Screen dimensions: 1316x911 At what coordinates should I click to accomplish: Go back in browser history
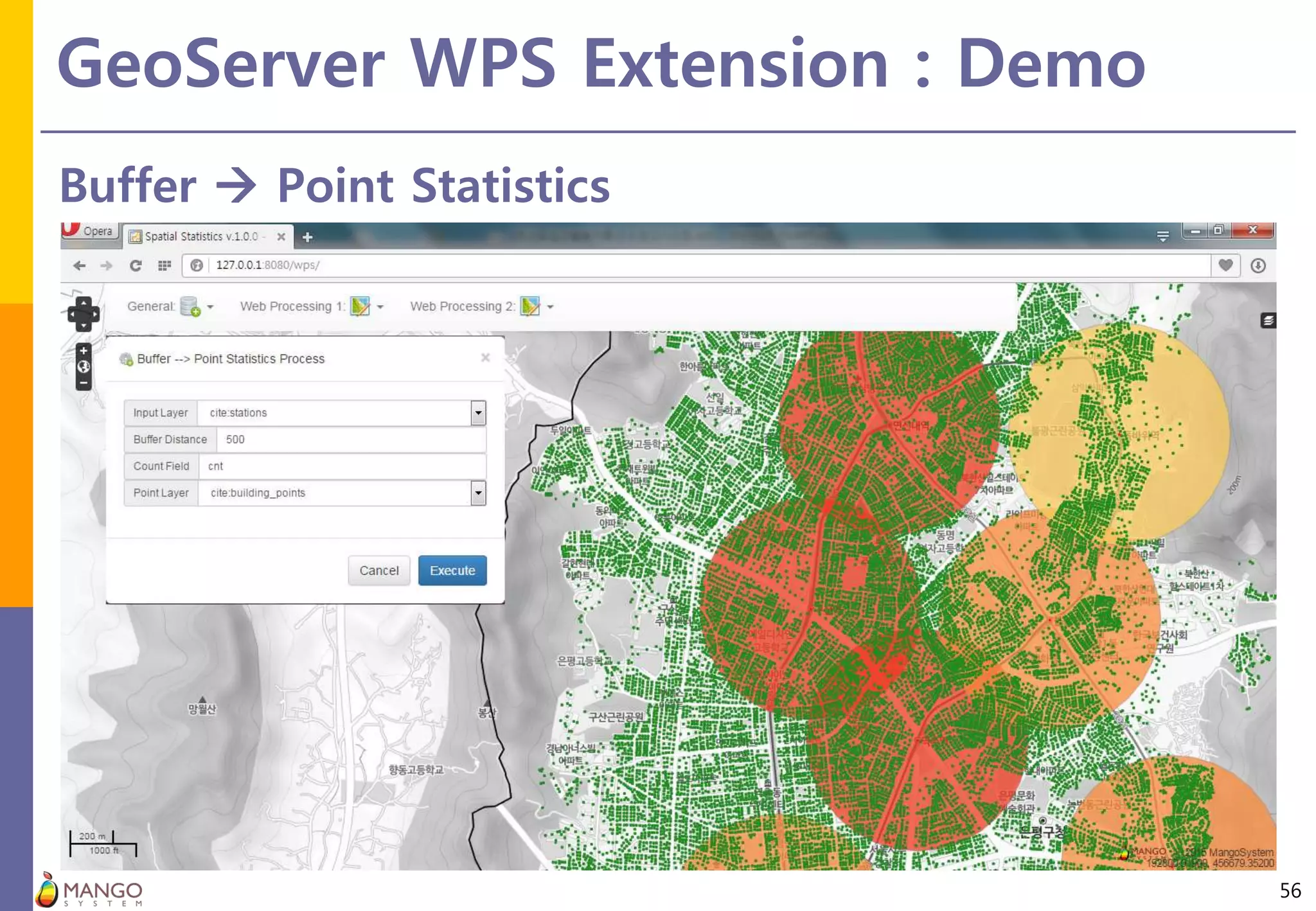tap(80, 265)
